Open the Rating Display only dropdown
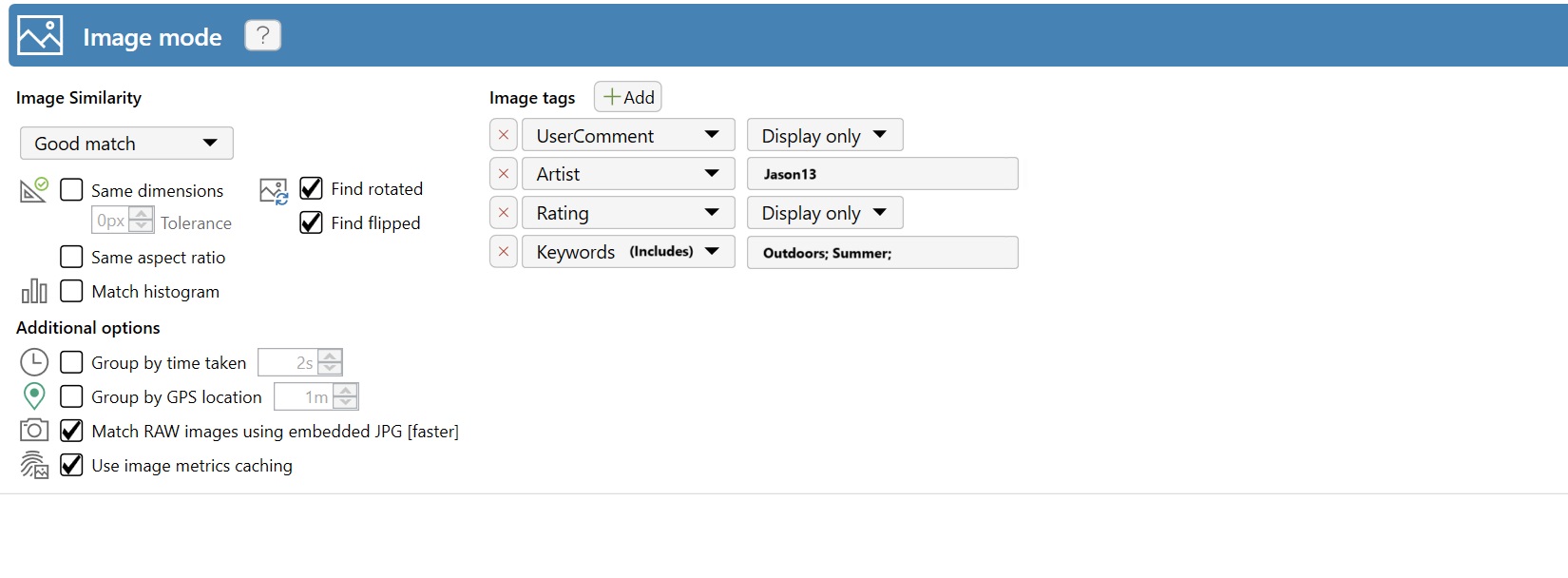This screenshot has width=1568, height=578. [824, 213]
